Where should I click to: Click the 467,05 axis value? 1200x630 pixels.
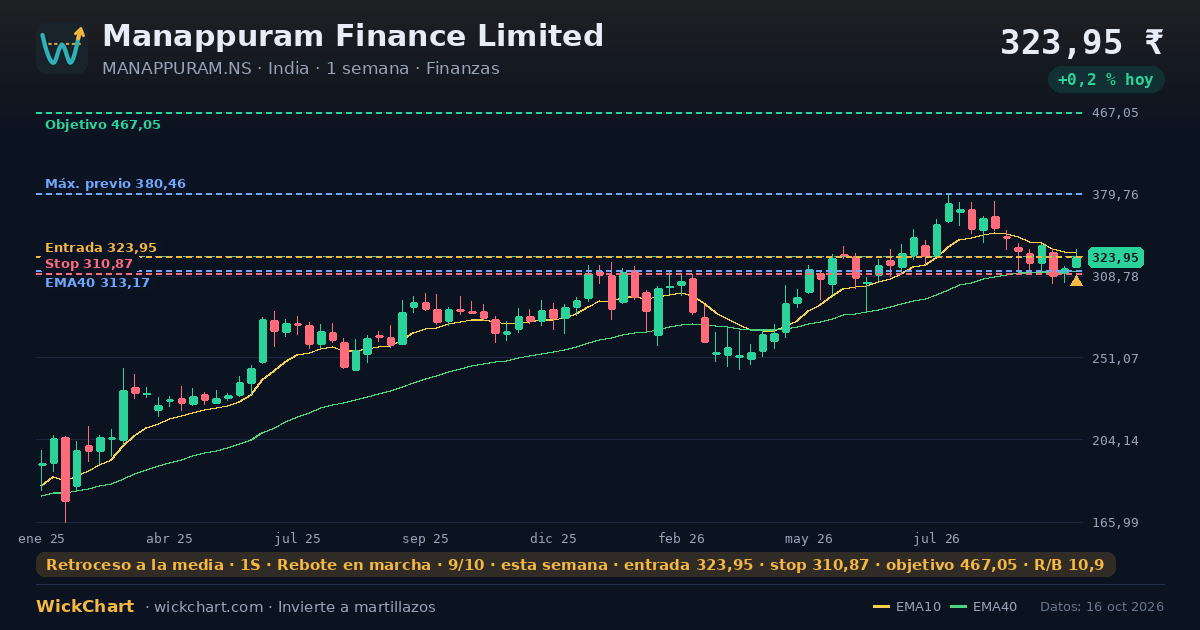[x=1115, y=113]
